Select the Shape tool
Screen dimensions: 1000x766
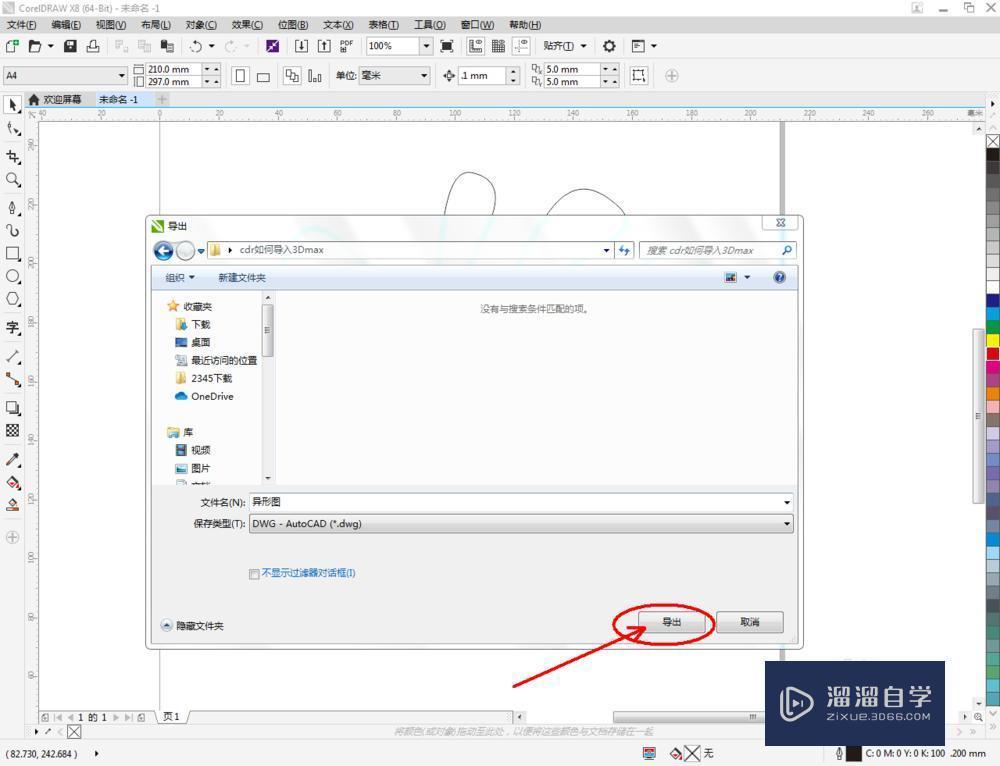coord(13,129)
